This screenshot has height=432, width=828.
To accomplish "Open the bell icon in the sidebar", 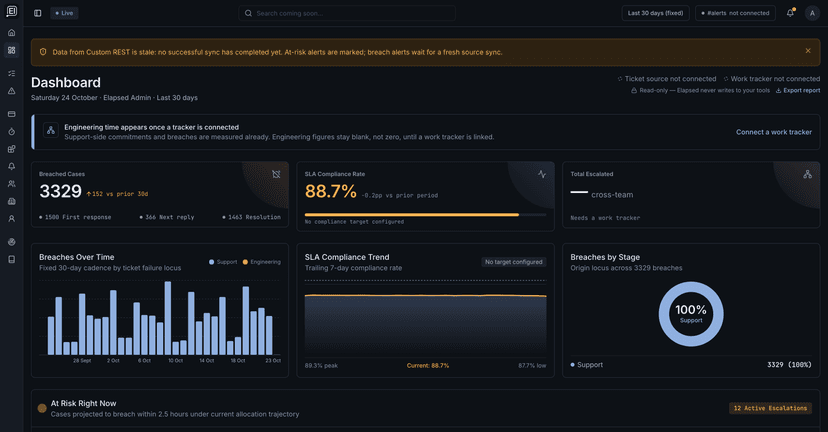I will [12, 166].
